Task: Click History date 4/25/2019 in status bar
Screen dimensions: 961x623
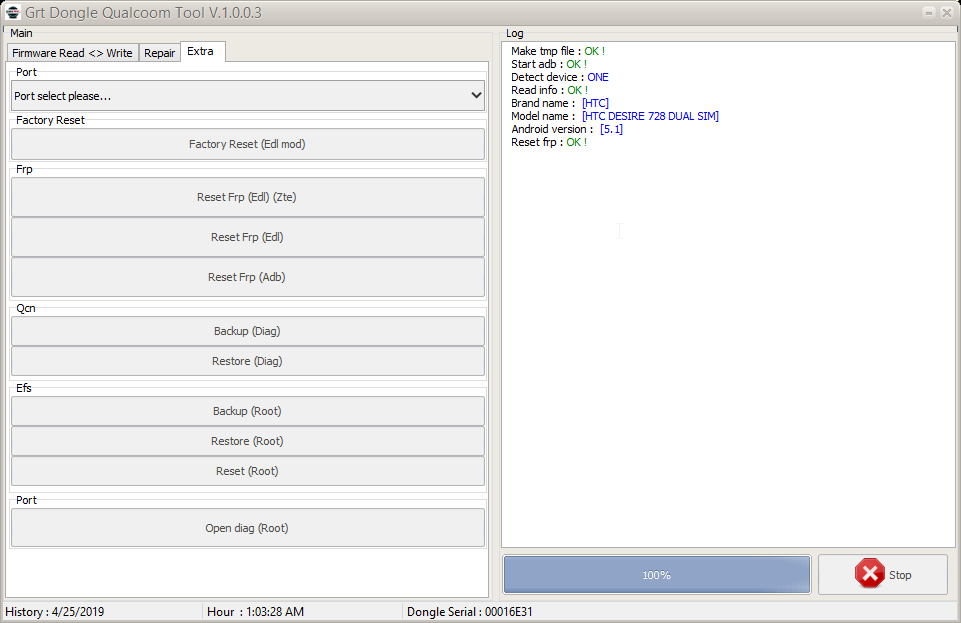Action: (x=55, y=611)
